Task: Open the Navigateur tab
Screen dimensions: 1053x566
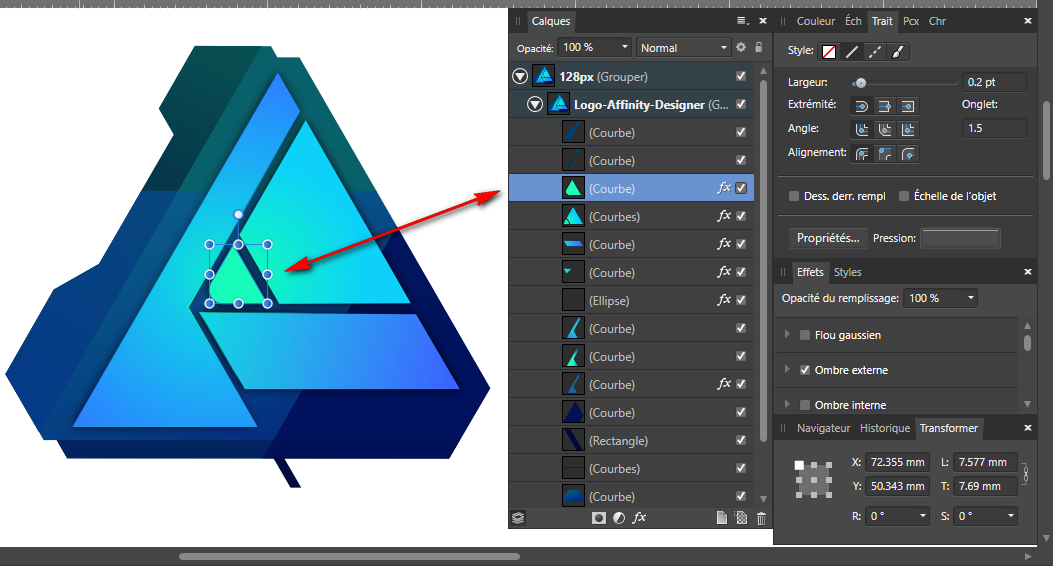Action: click(823, 428)
